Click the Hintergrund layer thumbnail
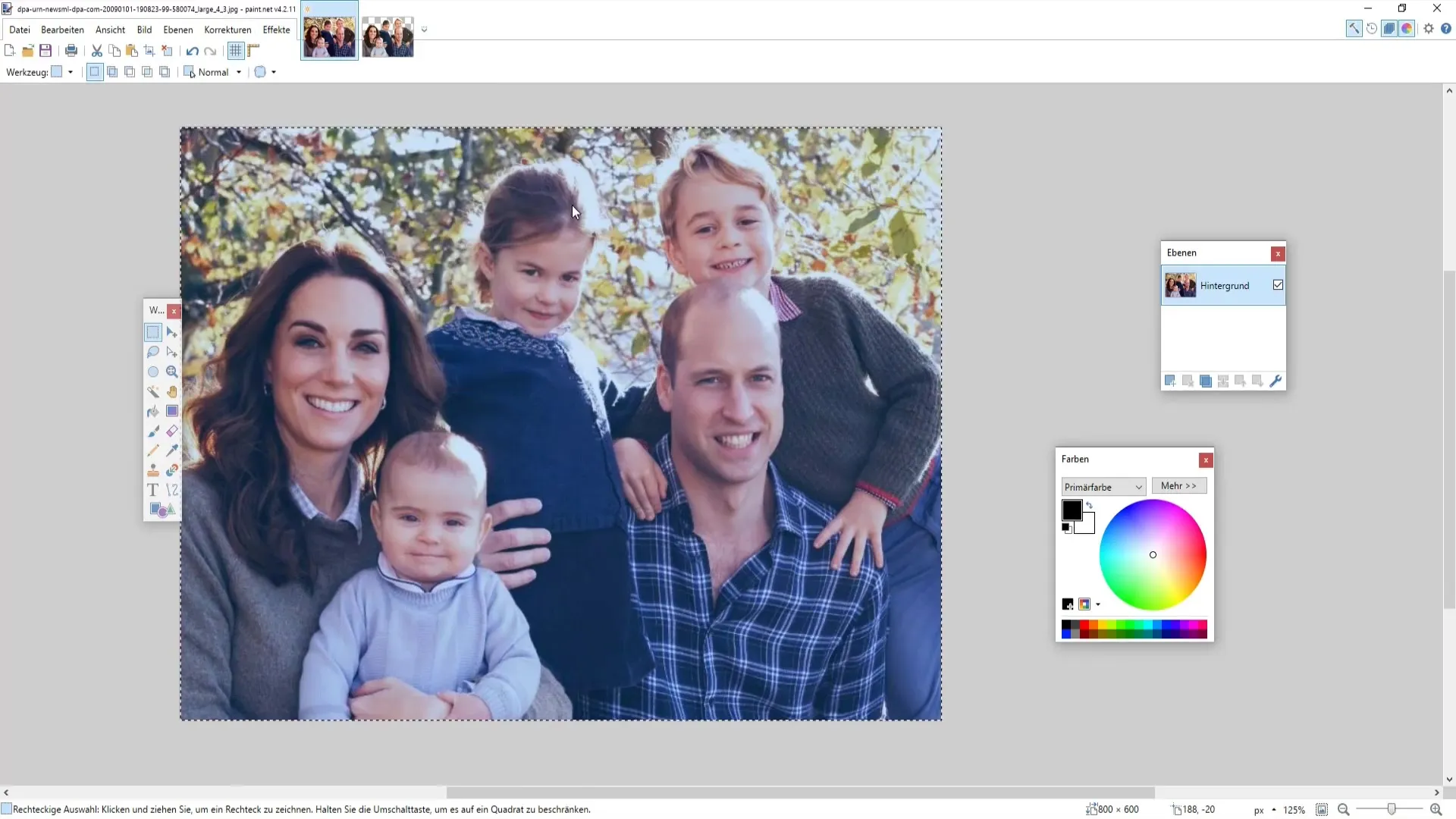Screen dimensions: 1456x819 tap(1180, 286)
